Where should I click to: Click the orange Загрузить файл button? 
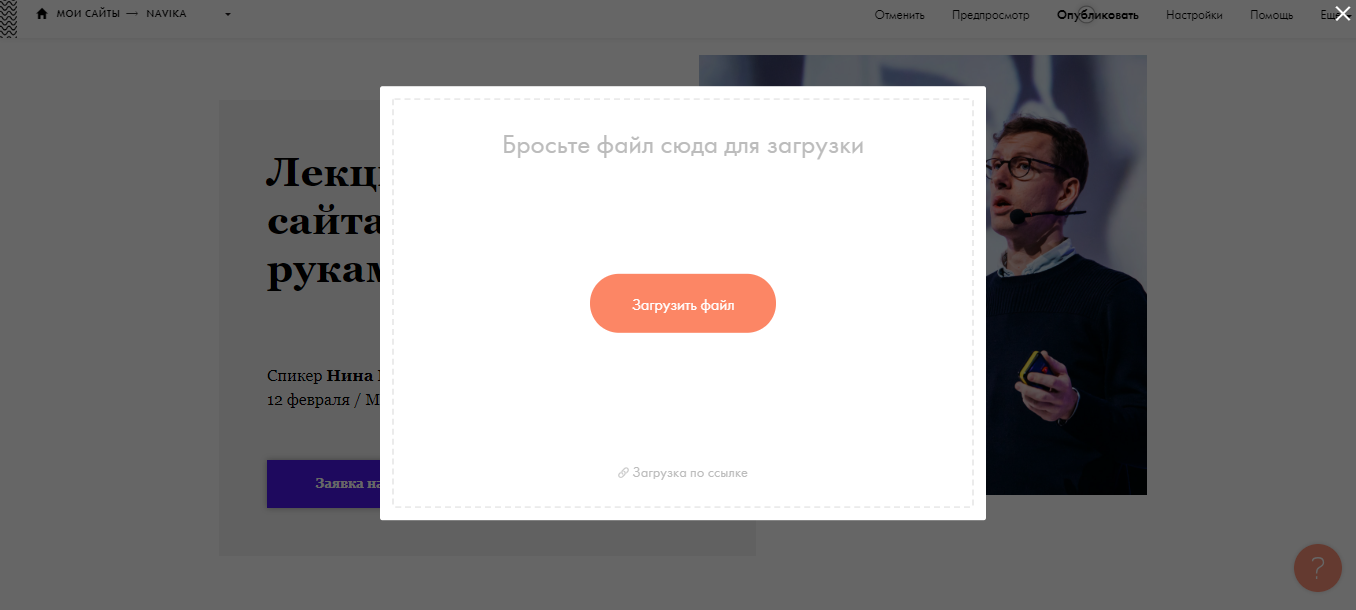pos(683,304)
